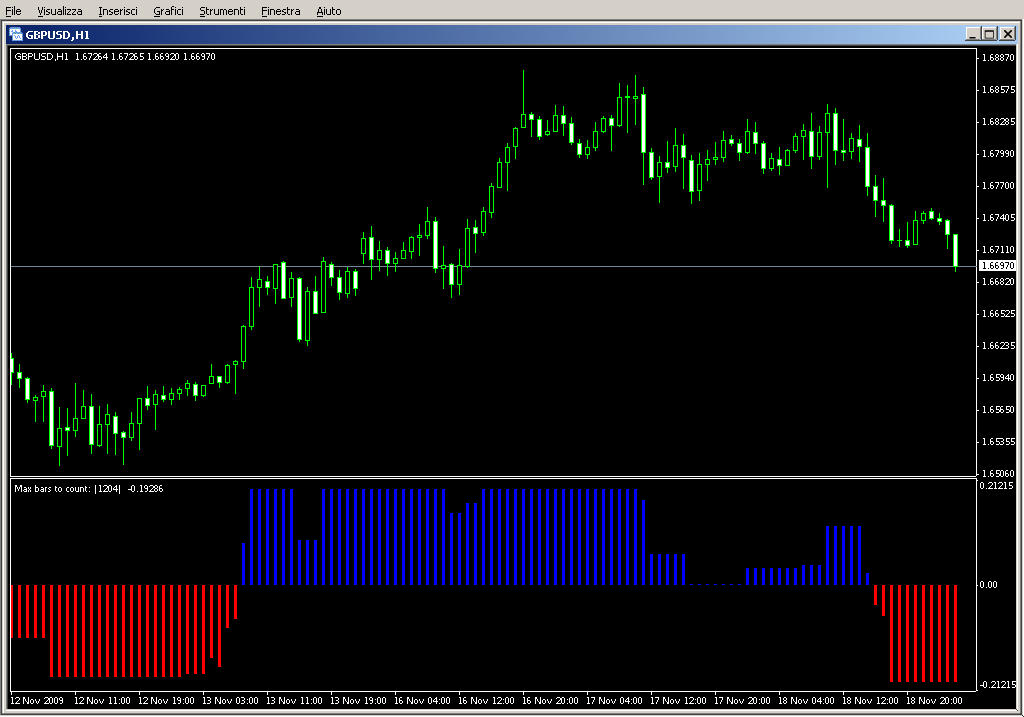Click time axis label 18 Nov 20:00
Screen dimensions: 1024x717
click(x=934, y=701)
